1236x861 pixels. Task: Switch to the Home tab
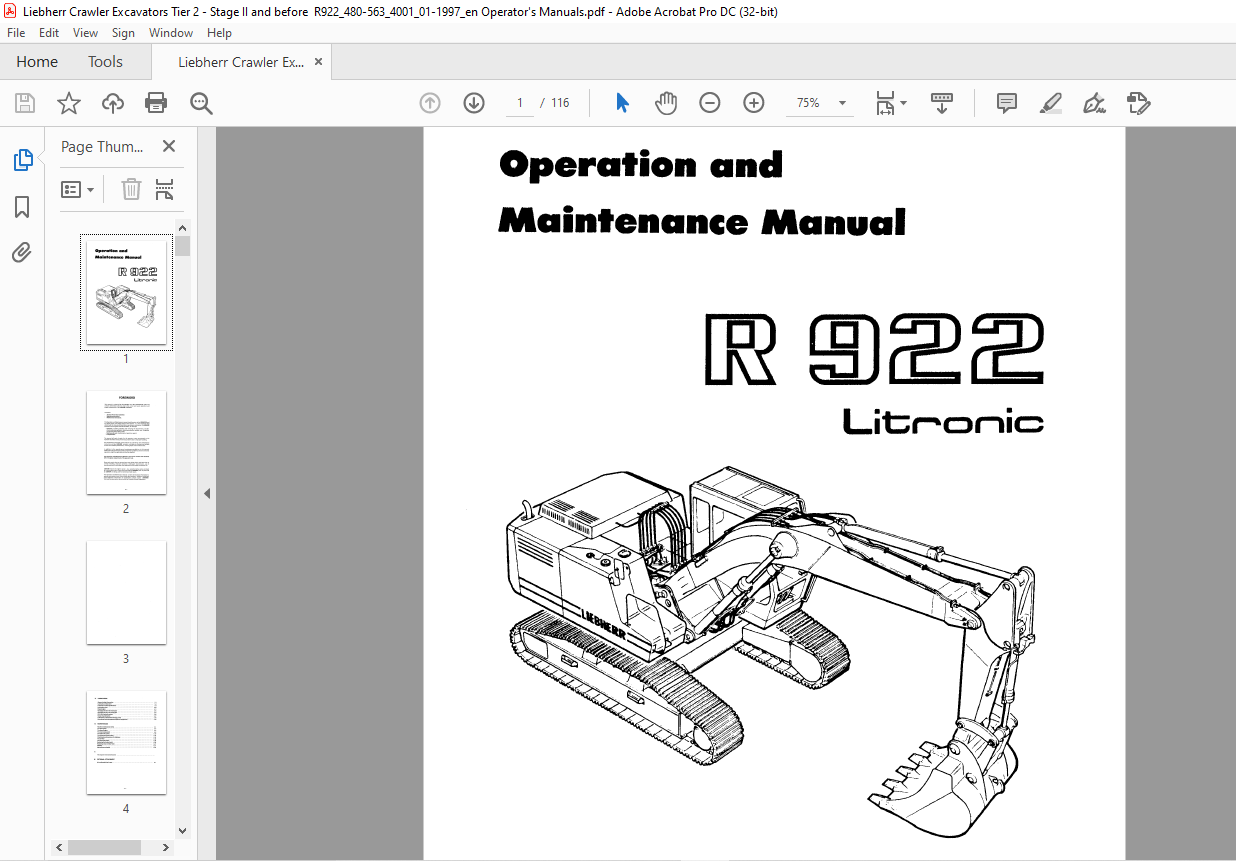pyautogui.click(x=37, y=62)
